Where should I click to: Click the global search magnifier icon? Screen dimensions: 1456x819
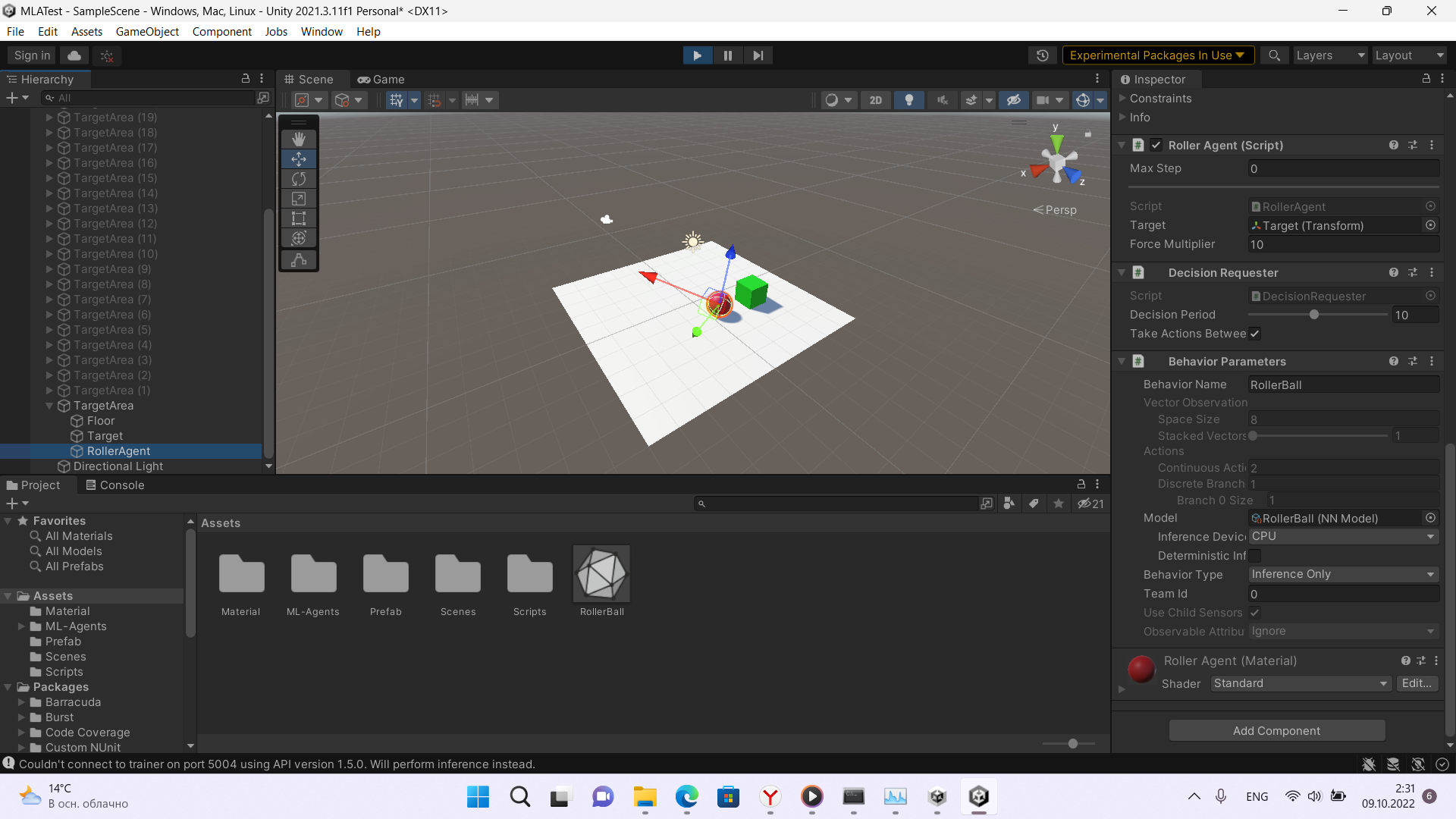[1275, 55]
